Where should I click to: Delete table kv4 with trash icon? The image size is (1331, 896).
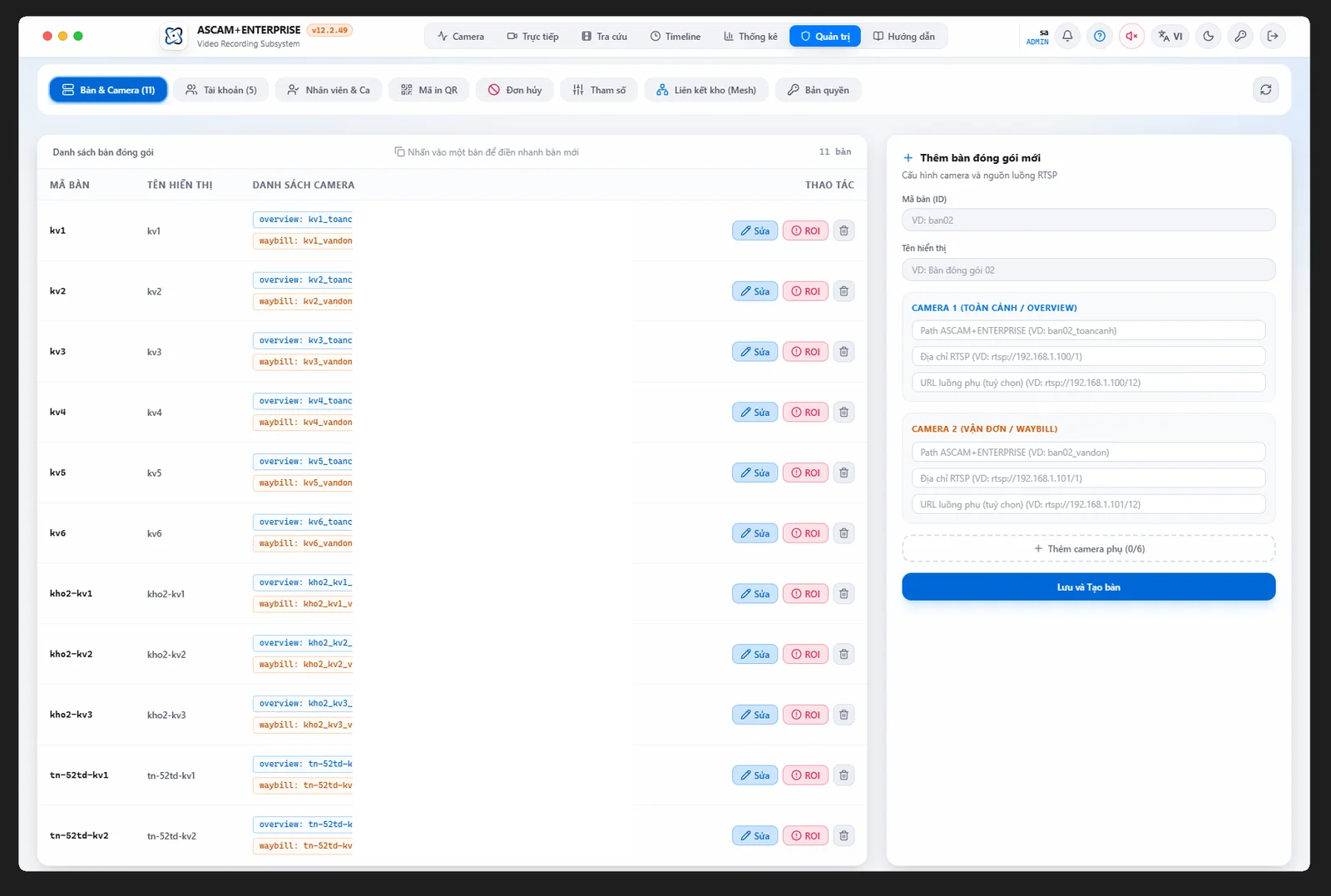tap(844, 413)
